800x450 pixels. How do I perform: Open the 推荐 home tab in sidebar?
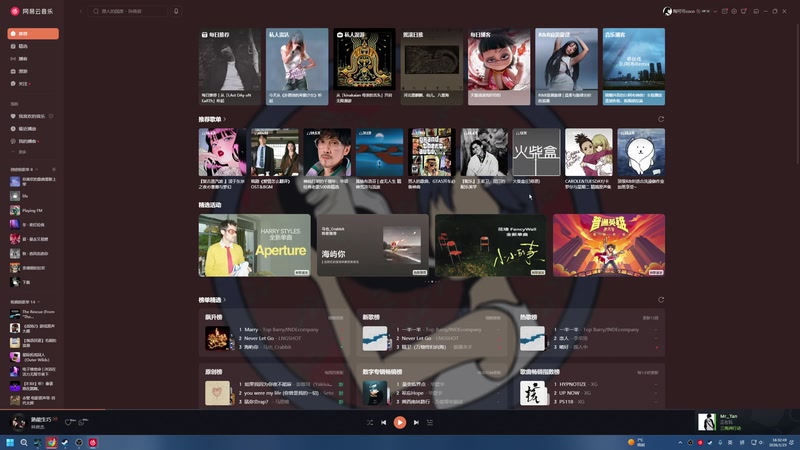(x=33, y=34)
